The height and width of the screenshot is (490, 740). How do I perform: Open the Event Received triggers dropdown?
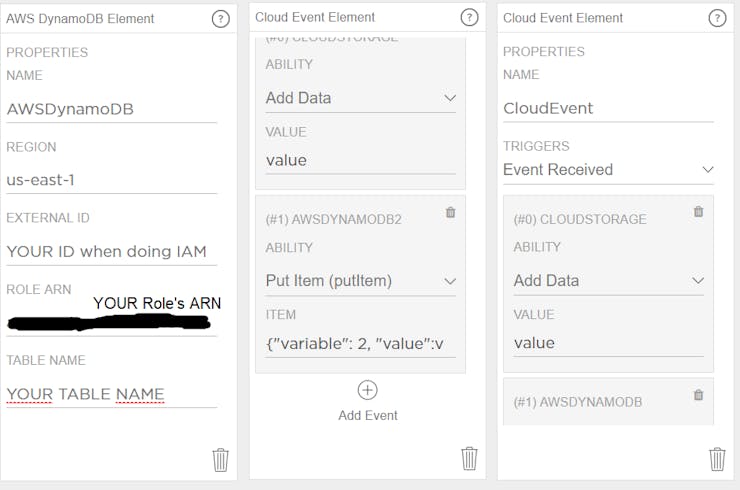(x=608, y=170)
